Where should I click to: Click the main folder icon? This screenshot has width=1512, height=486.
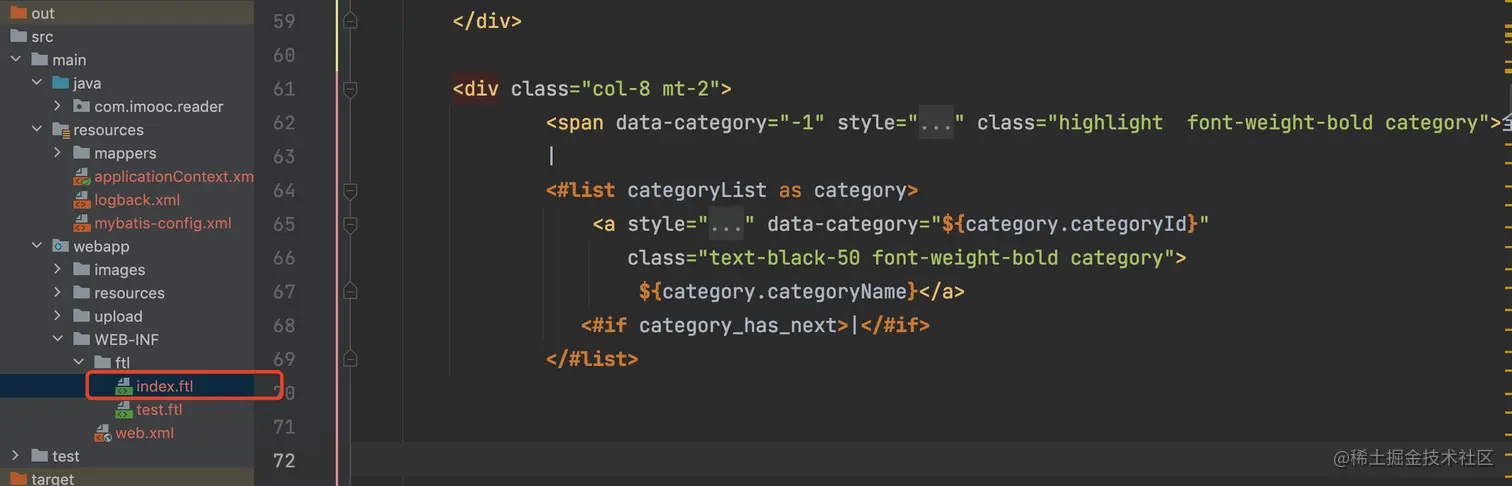pos(40,60)
